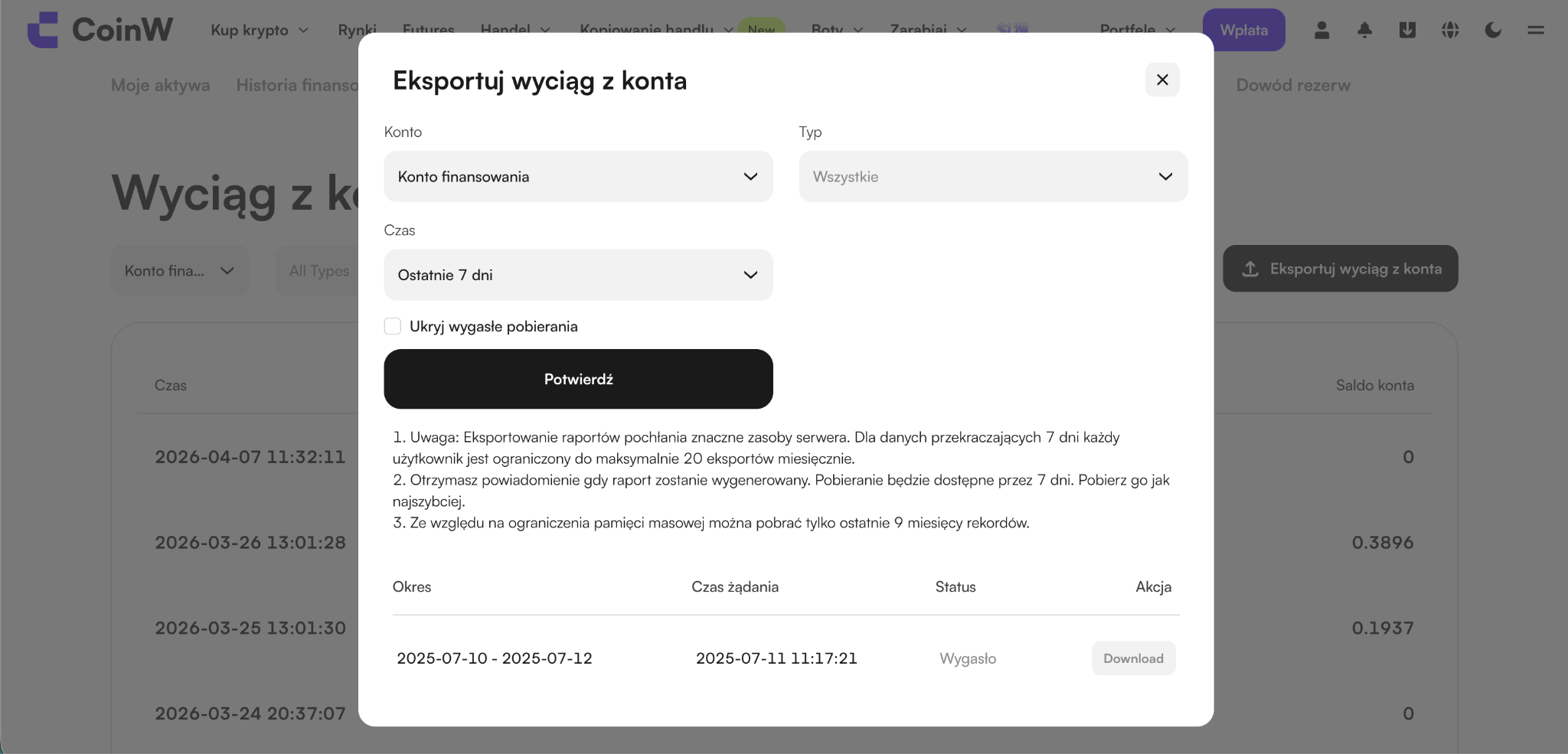Expand the Konto finansowania dropdown
Screen dimensions: 1568x754
click(578, 177)
